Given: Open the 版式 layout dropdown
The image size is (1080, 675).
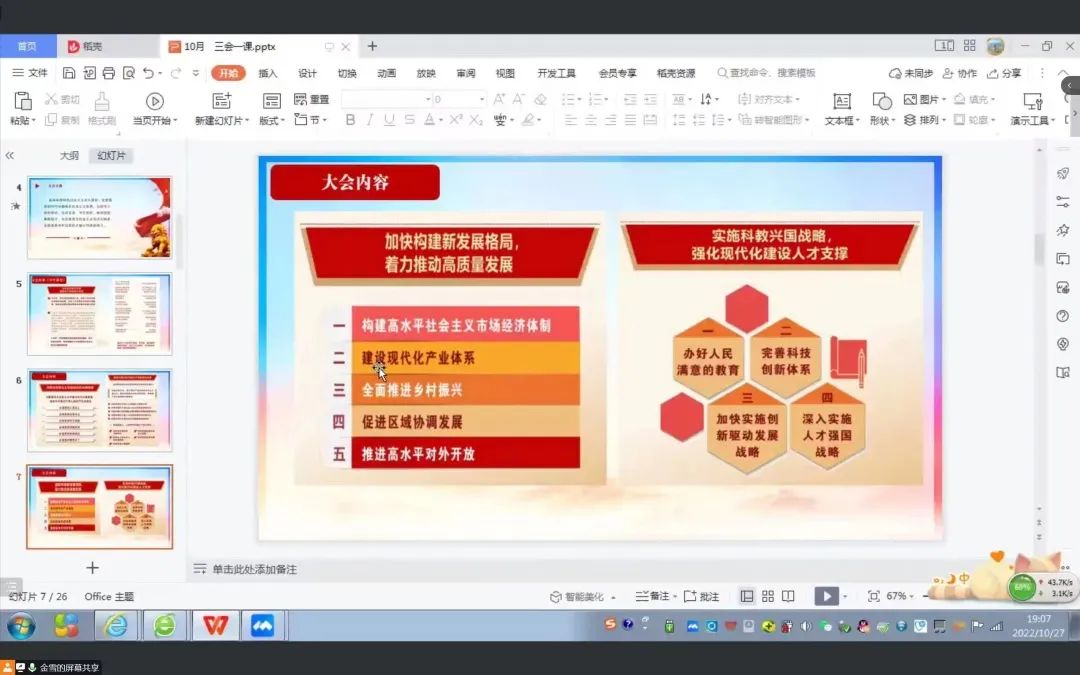Looking at the screenshot, I should 272,120.
